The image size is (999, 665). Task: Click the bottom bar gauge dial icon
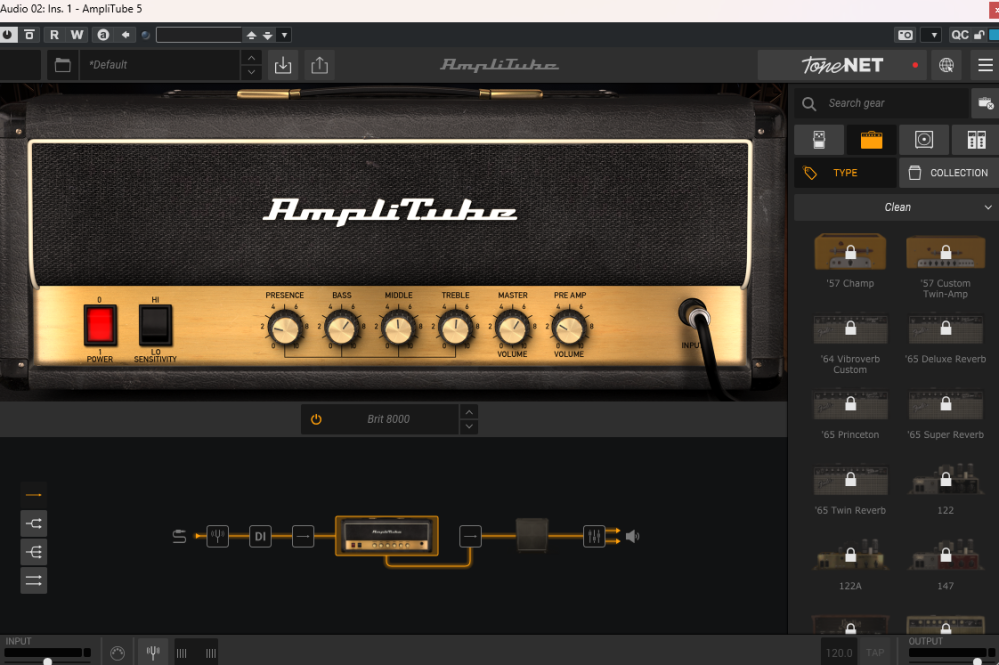point(117,653)
